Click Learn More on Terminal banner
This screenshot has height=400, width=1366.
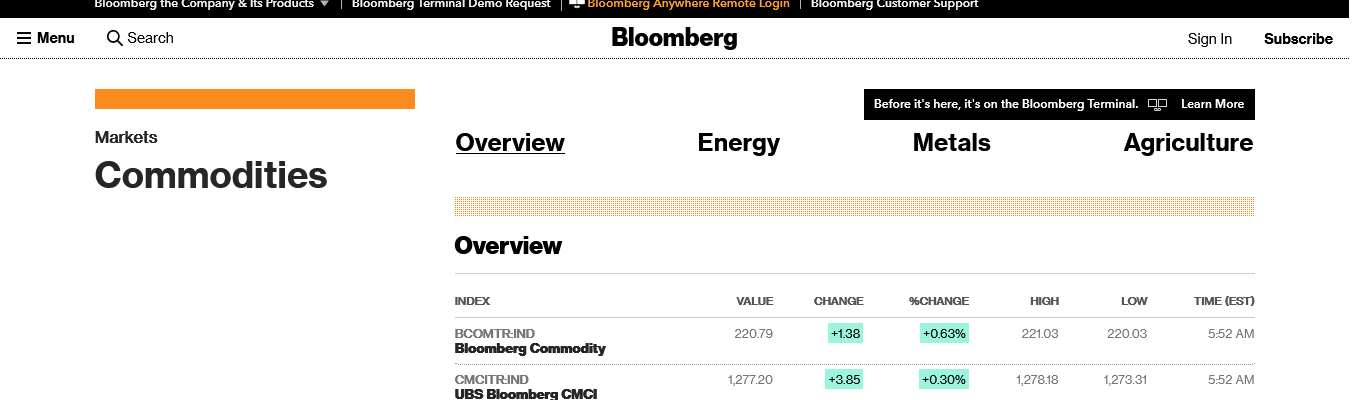(x=1212, y=104)
